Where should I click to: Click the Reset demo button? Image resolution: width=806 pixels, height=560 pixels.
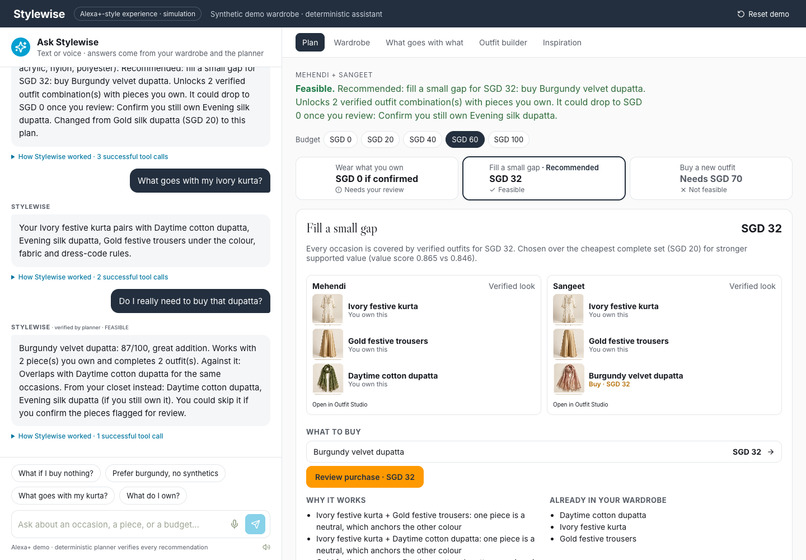pos(763,14)
